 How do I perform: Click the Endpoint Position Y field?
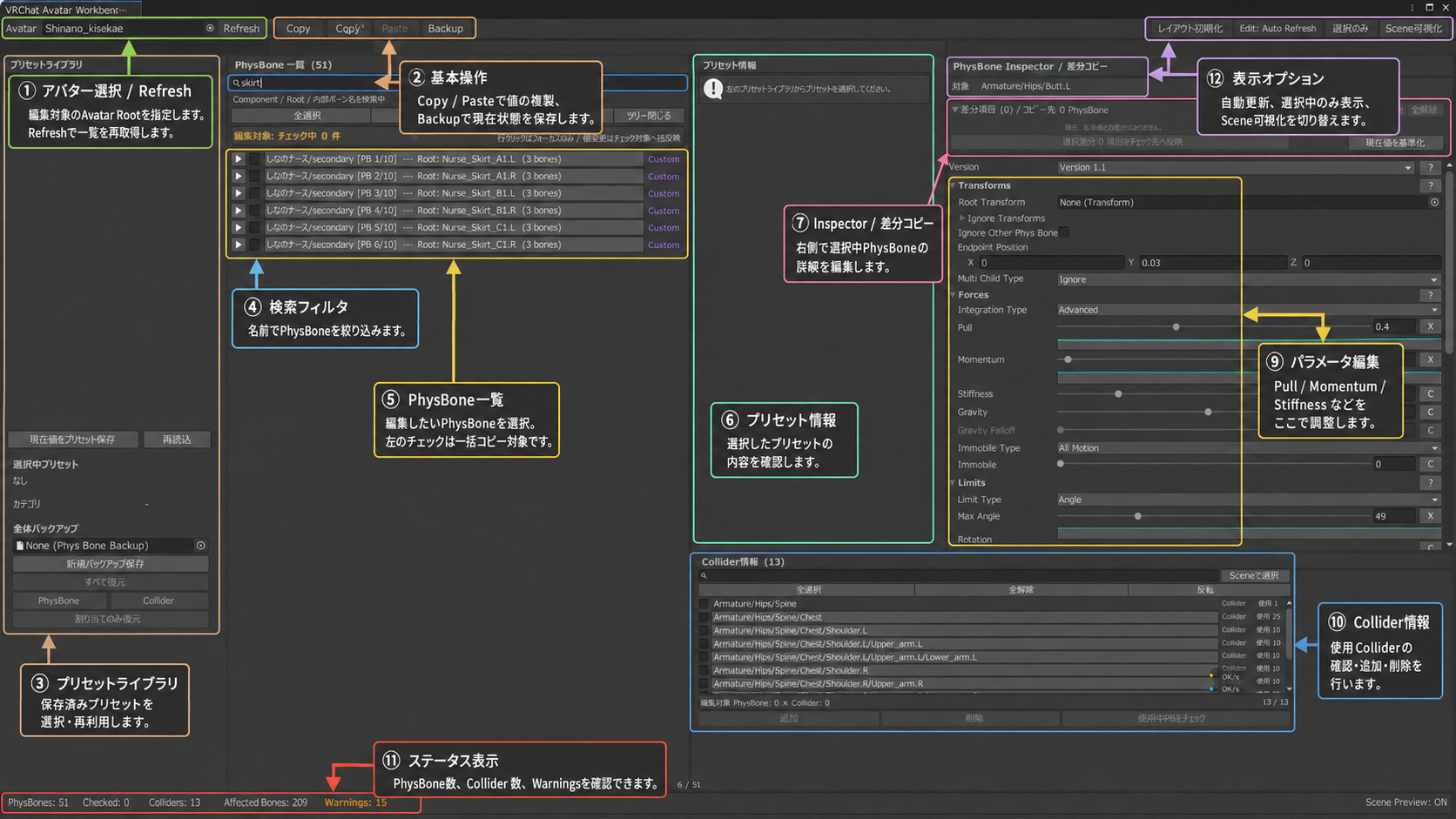1211,263
